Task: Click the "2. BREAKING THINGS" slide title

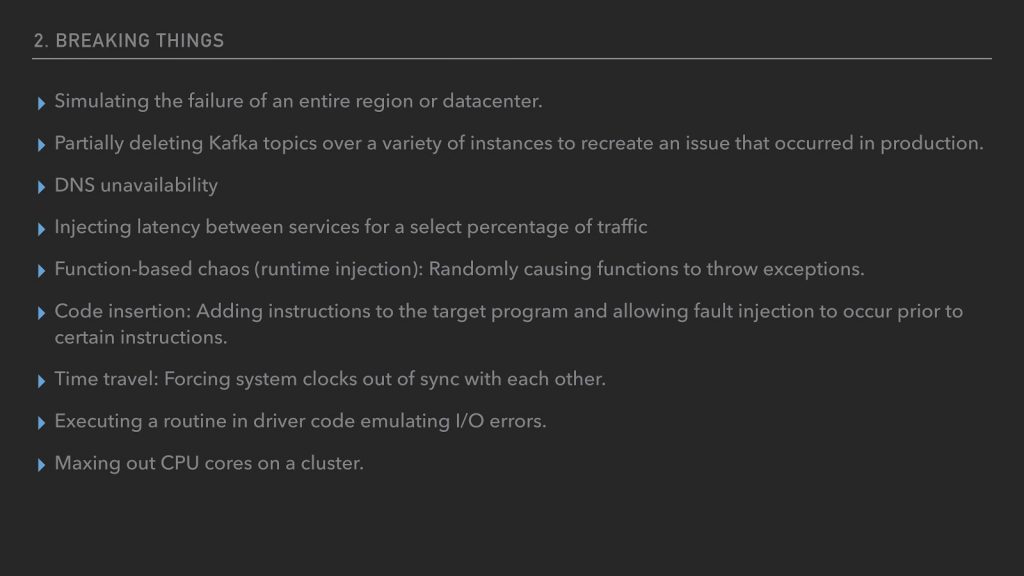Action: pyautogui.click(x=128, y=41)
